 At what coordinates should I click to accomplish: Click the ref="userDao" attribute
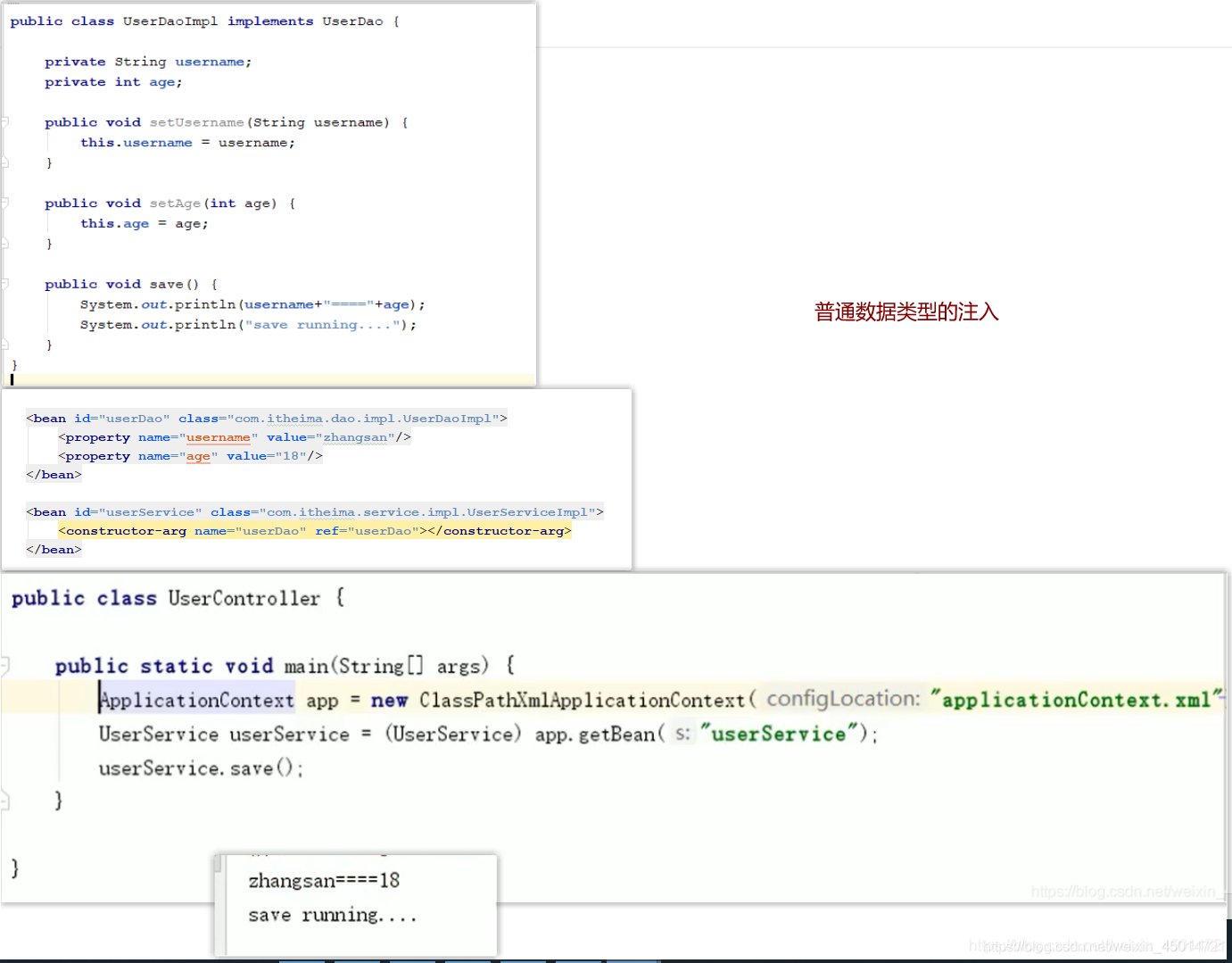pos(367,531)
